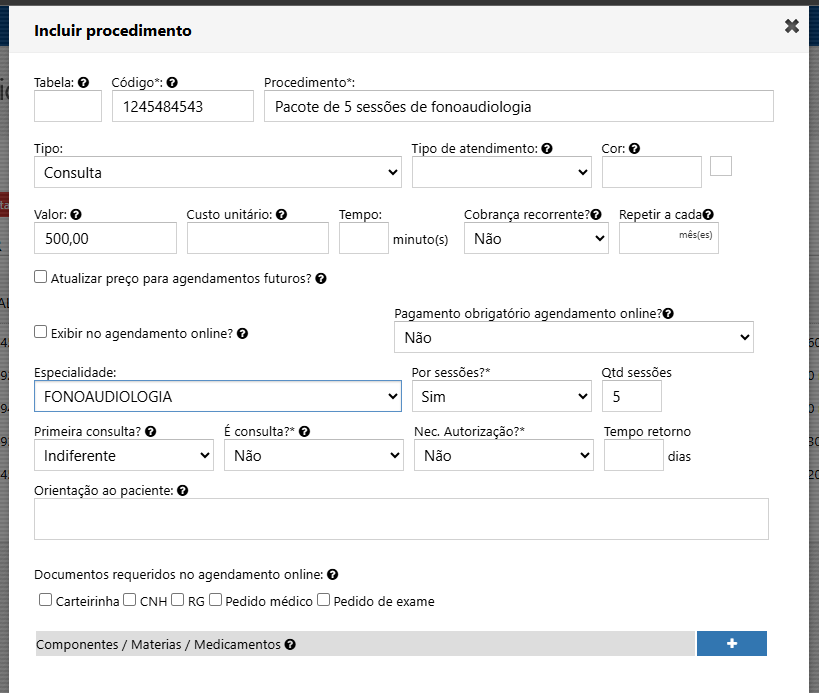View the Cobrança recorrente help icon
Screen dimensions: 819x693
[597, 215]
